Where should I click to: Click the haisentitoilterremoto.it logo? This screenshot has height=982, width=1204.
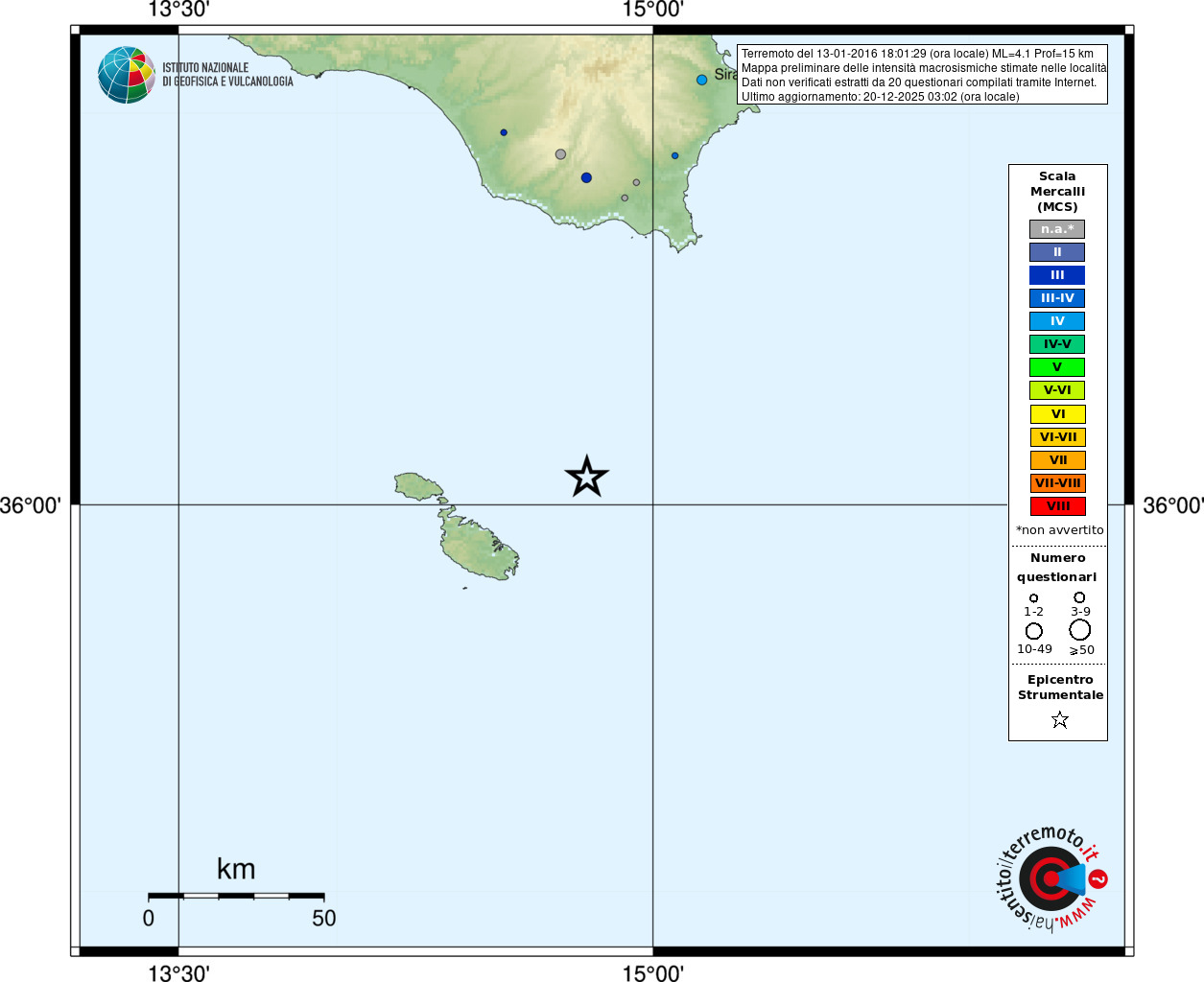pos(1051,878)
